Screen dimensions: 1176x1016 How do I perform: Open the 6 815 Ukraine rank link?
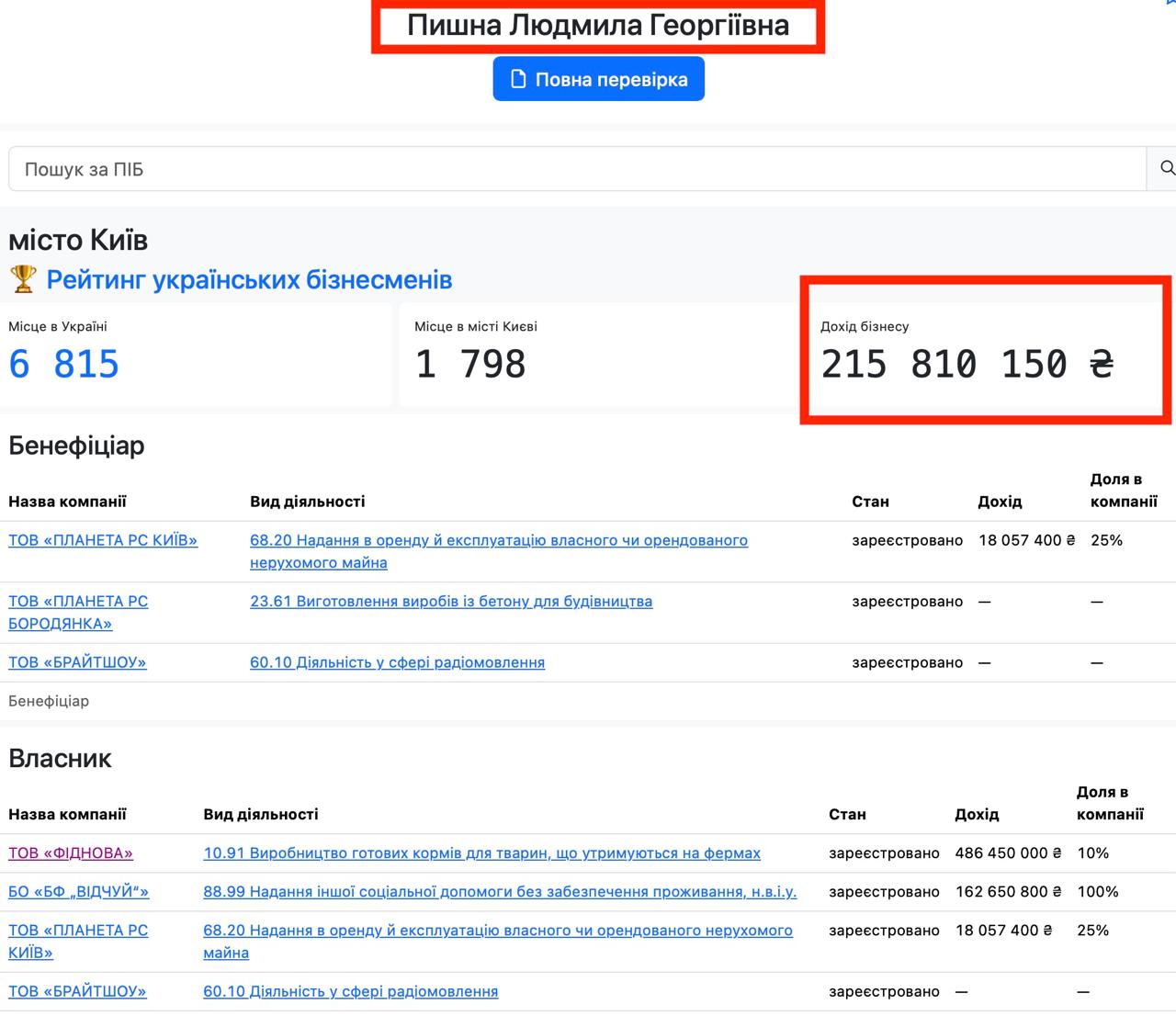[x=64, y=364]
